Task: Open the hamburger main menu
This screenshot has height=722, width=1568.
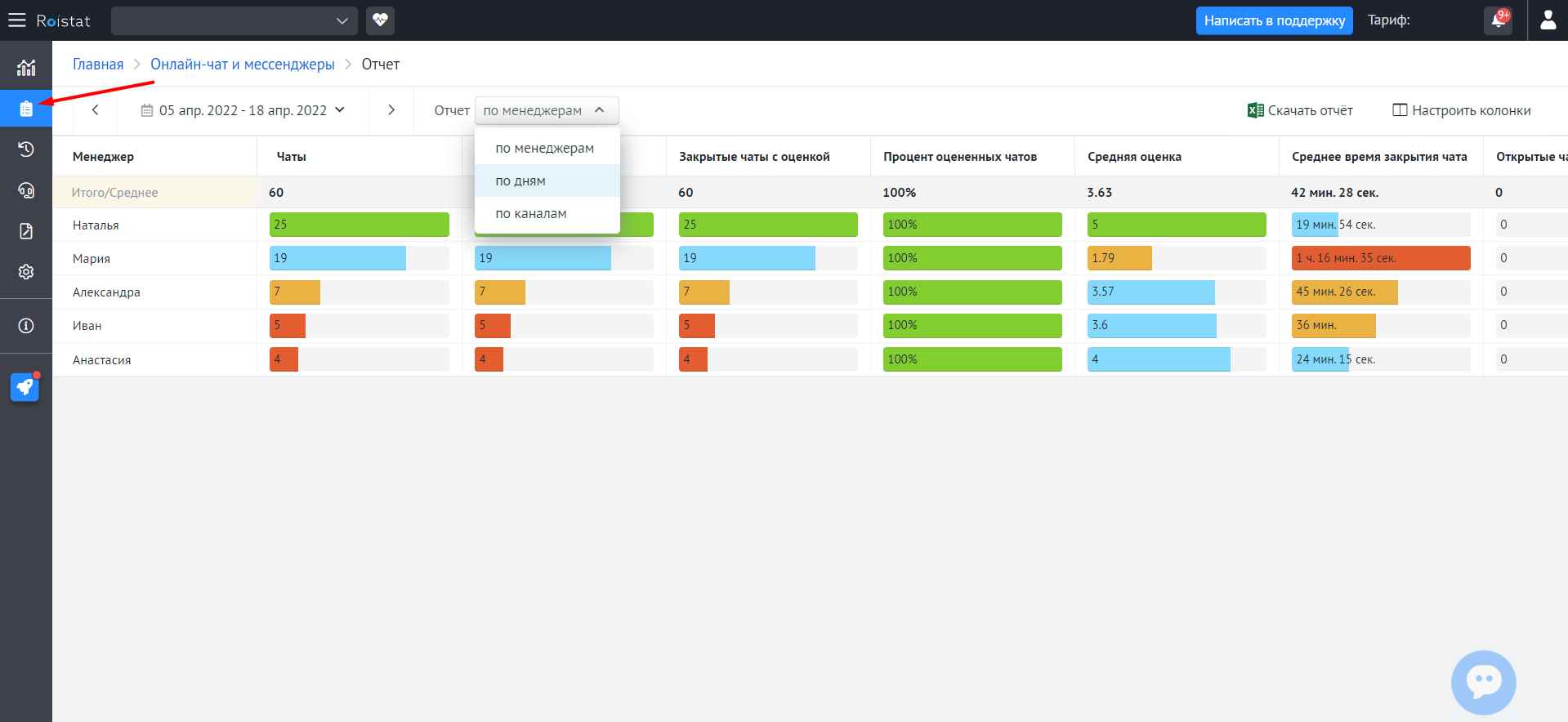Action: (x=17, y=20)
